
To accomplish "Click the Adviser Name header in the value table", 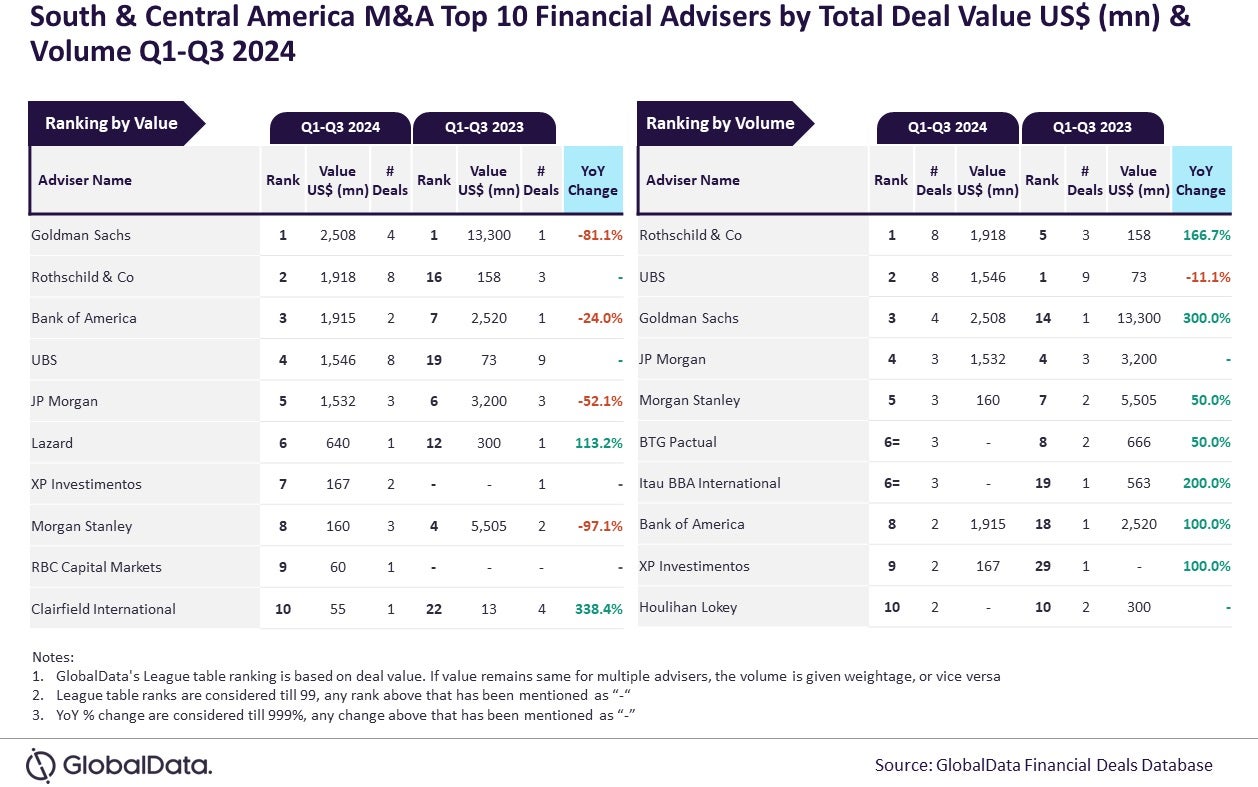I will [x=85, y=180].
